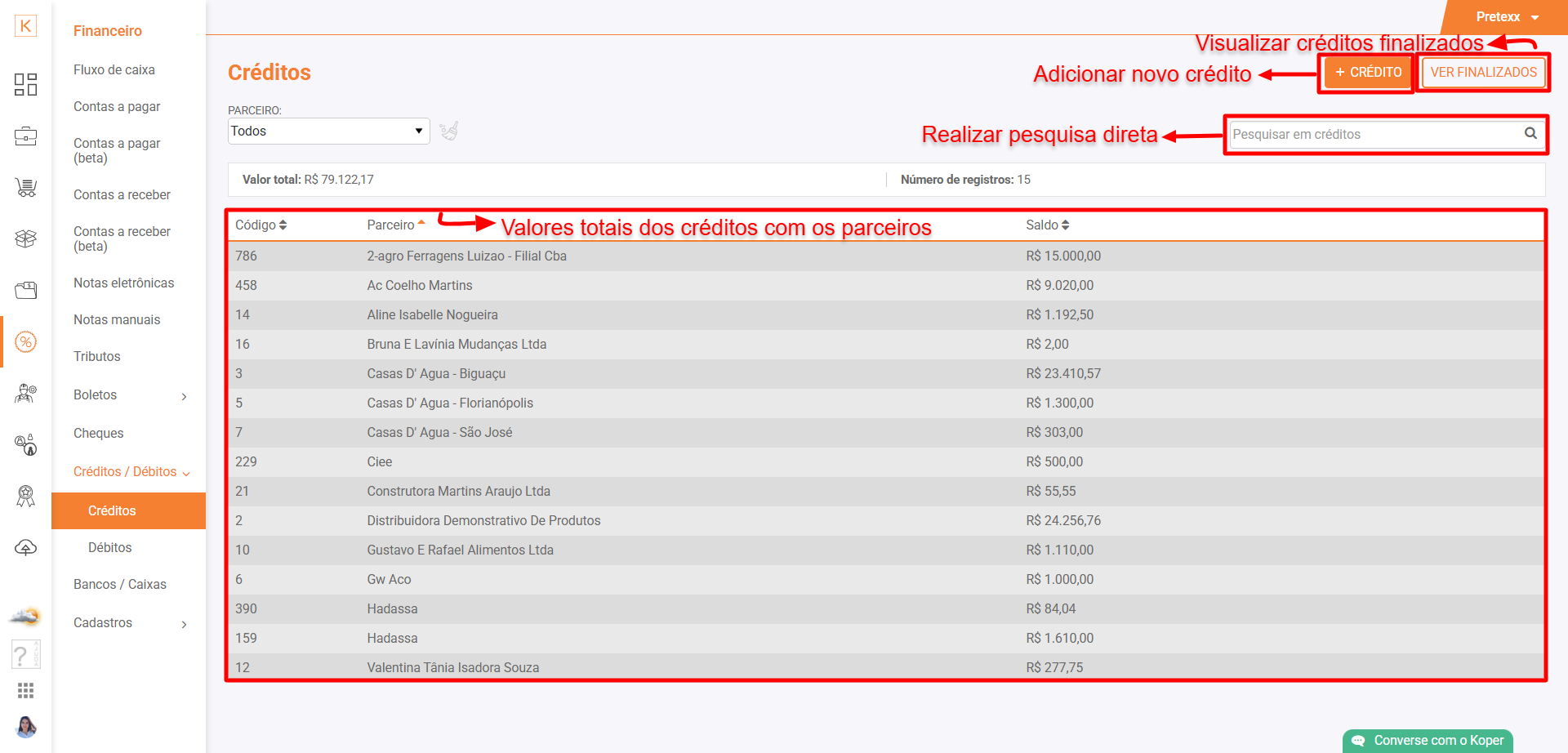This screenshot has width=1568, height=753.
Task: Click the award ribbon sidebar icon
Action: point(25,496)
